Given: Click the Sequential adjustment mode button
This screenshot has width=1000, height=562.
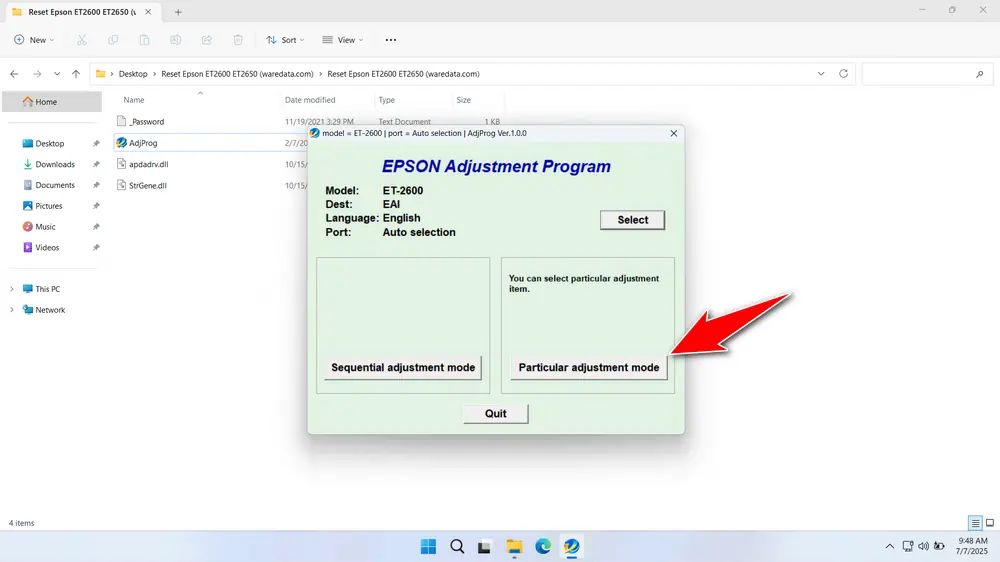Looking at the screenshot, I should [x=402, y=367].
